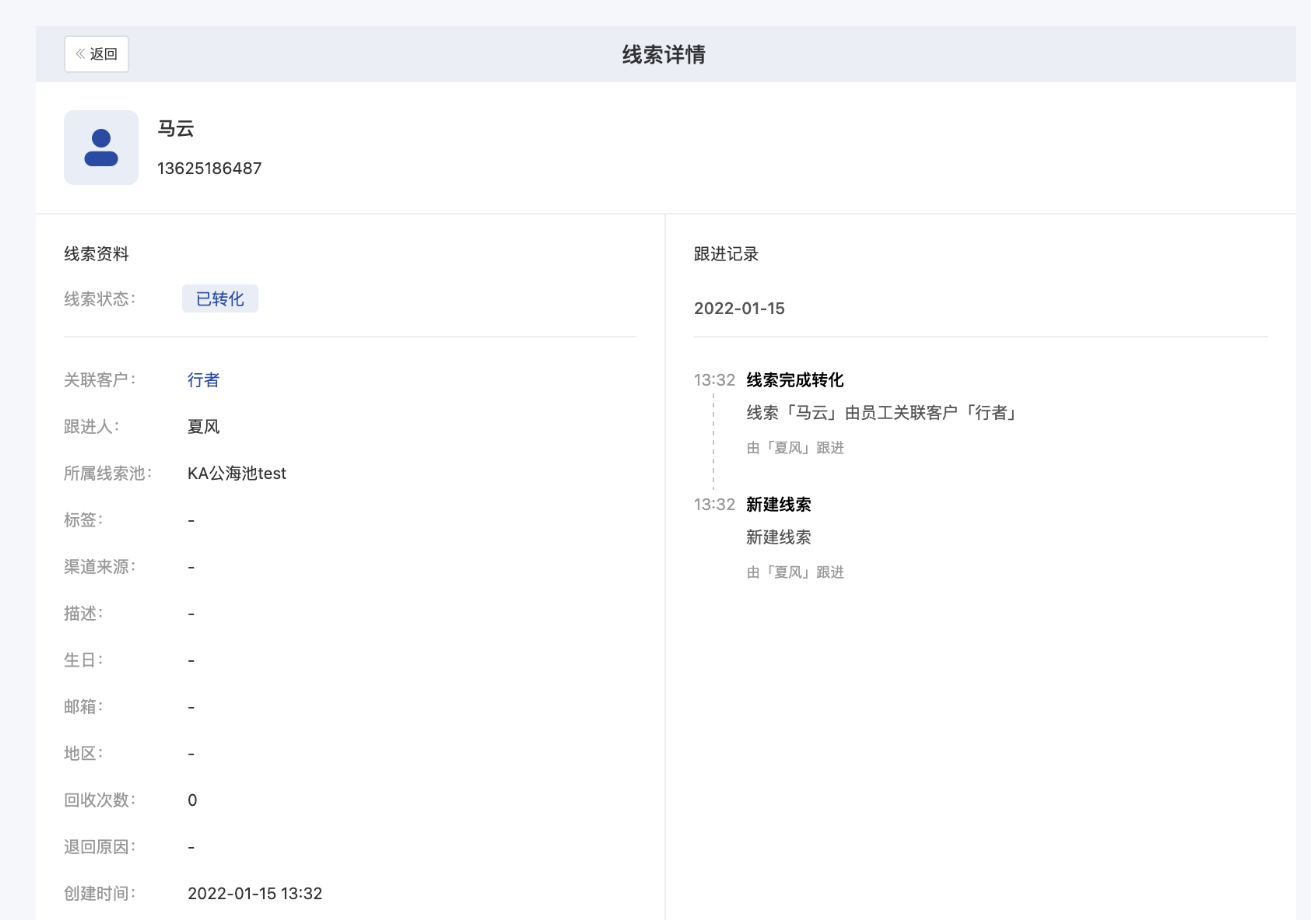
Task: Click the 关联客户 field label
Action: click(x=100, y=380)
